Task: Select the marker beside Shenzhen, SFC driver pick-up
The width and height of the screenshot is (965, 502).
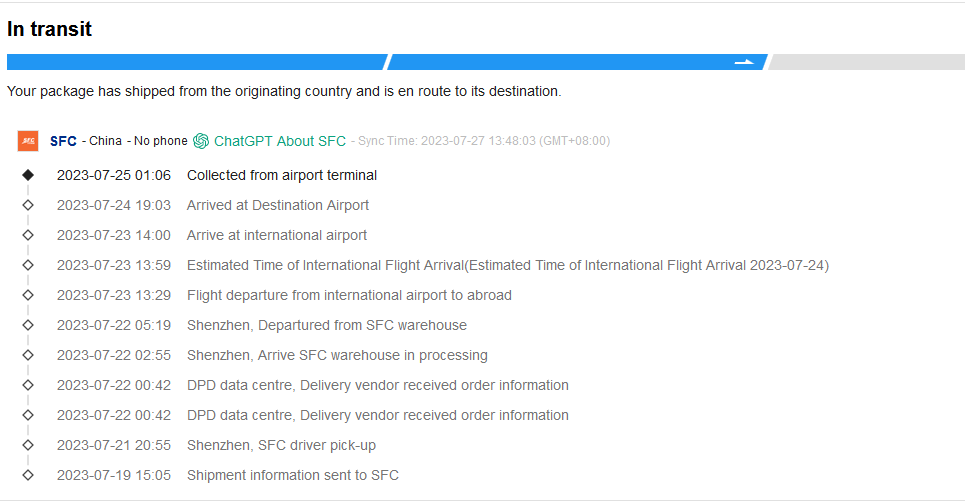Action: (28, 445)
